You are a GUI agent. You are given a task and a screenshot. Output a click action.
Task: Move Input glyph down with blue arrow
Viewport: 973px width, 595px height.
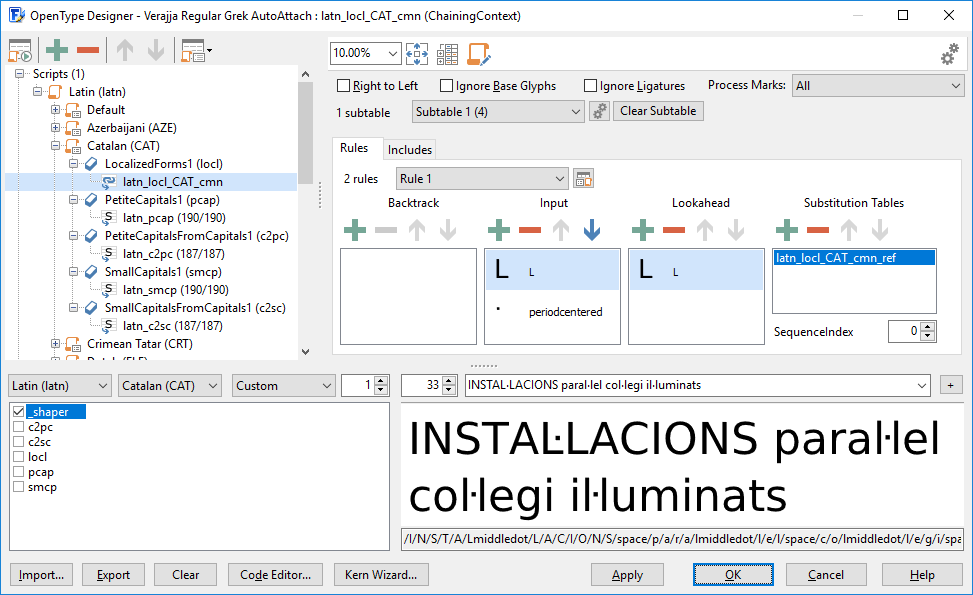(x=592, y=230)
